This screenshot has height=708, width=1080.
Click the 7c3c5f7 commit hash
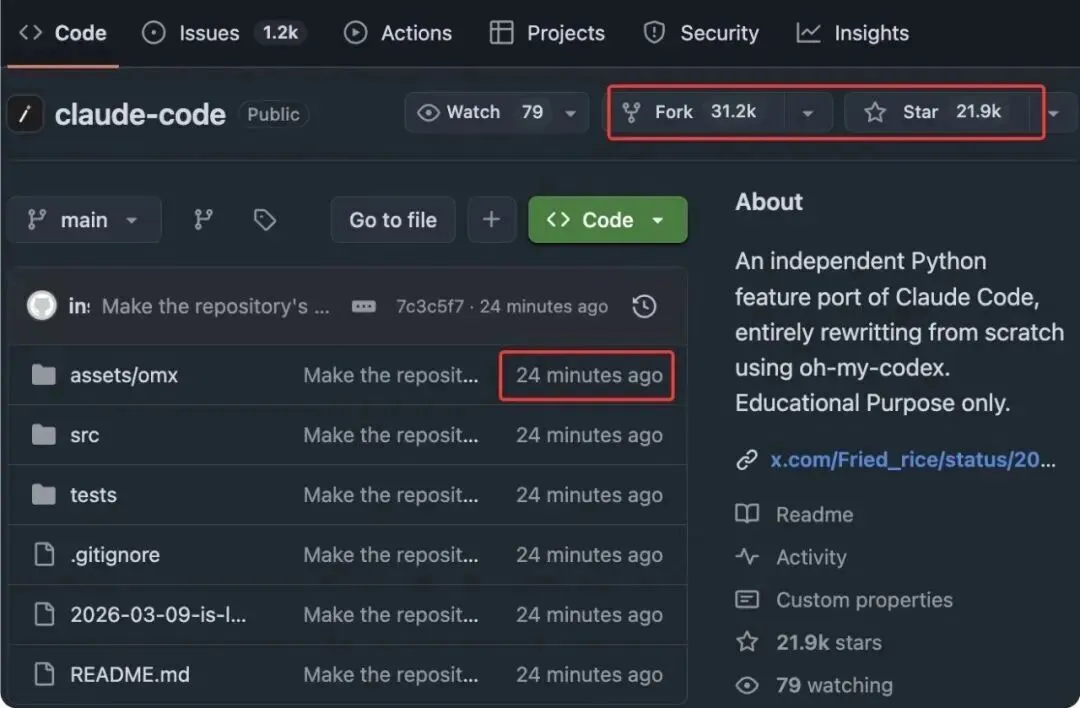[x=429, y=307]
